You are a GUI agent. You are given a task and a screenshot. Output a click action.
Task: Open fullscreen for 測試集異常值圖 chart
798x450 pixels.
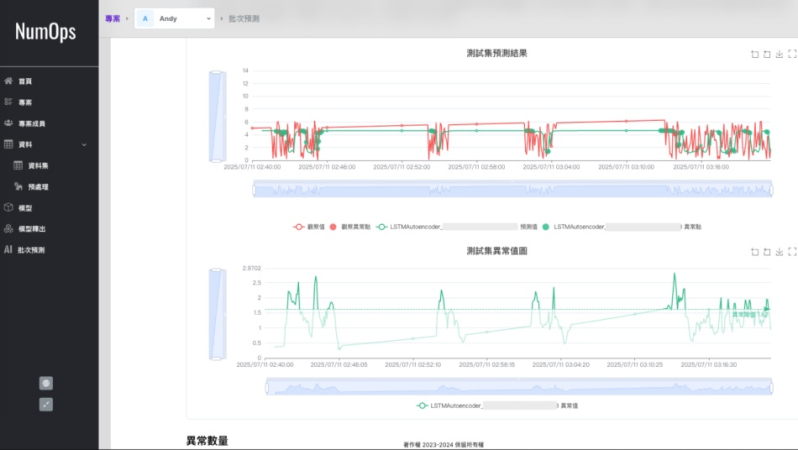click(x=792, y=251)
